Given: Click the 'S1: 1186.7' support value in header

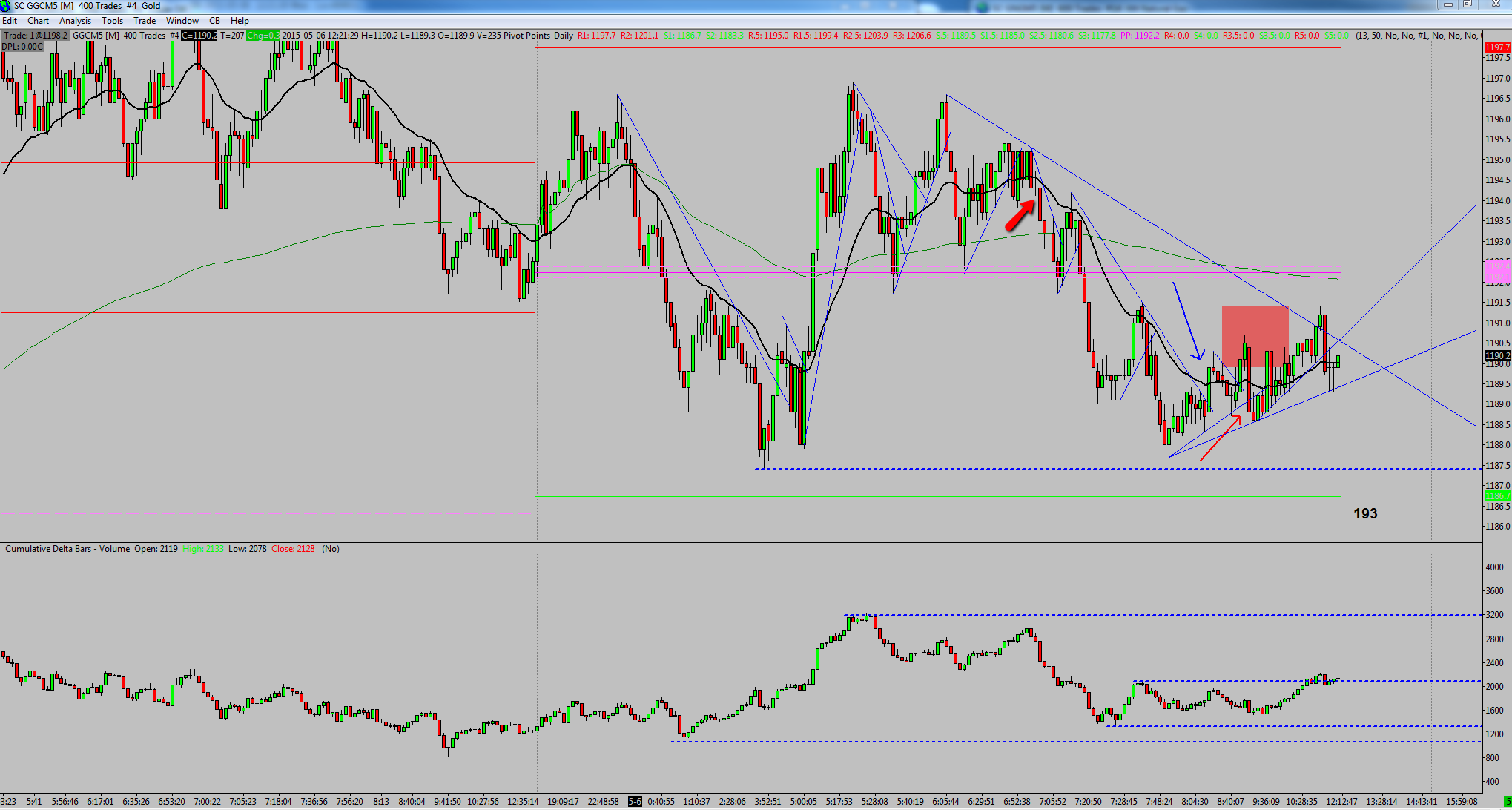Looking at the screenshot, I should 682,36.
